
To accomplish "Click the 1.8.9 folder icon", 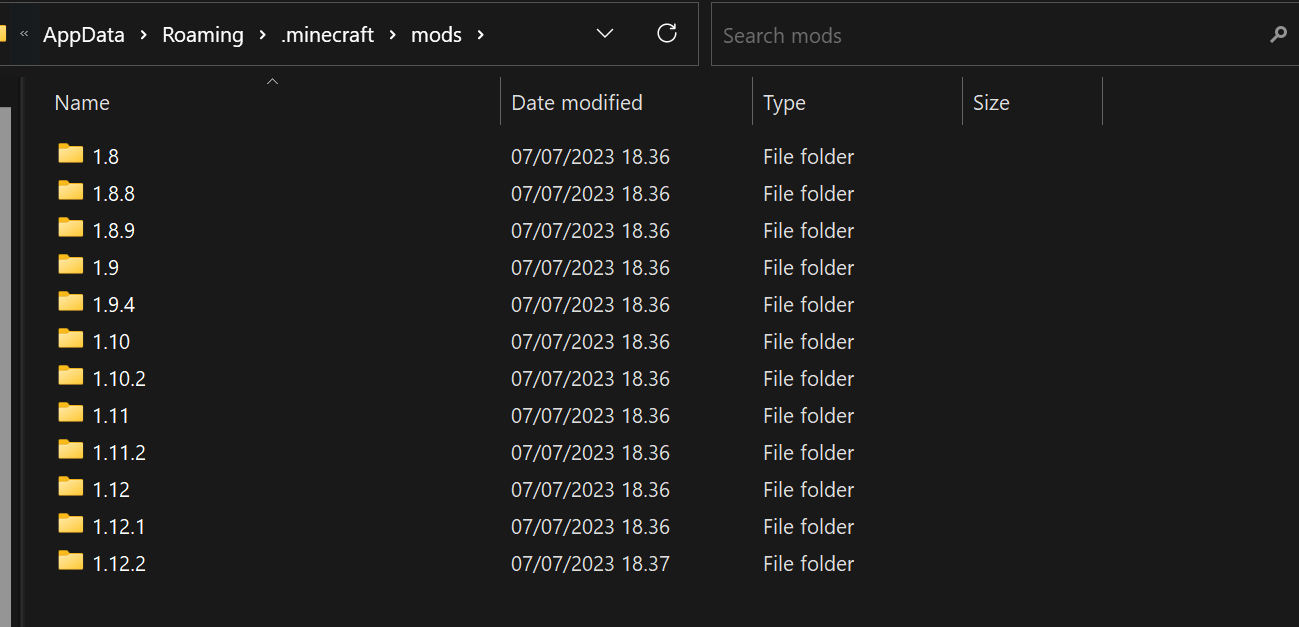I will (x=71, y=228).
